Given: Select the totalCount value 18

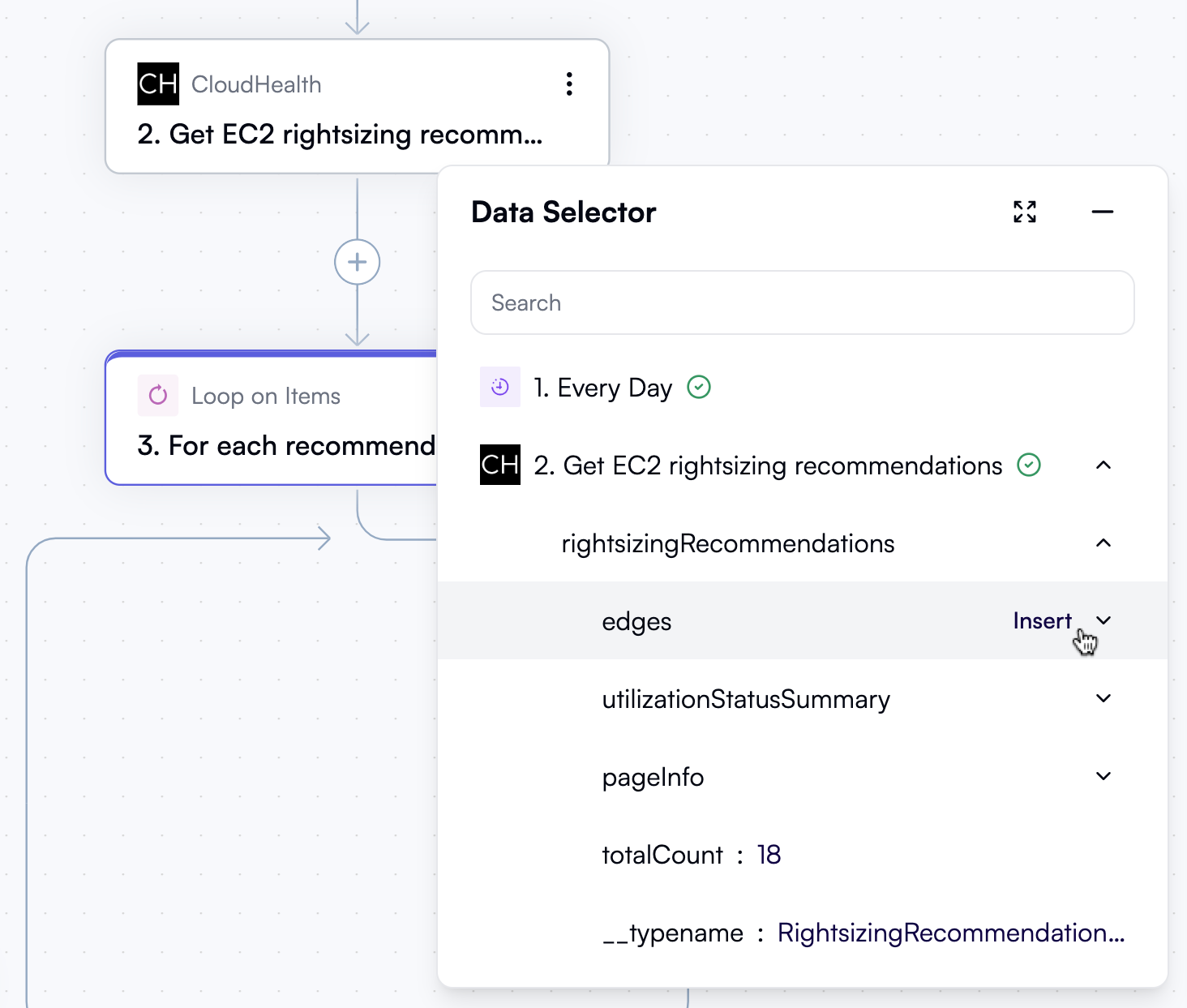Looking at the screenshot, I should click(769, 855).
